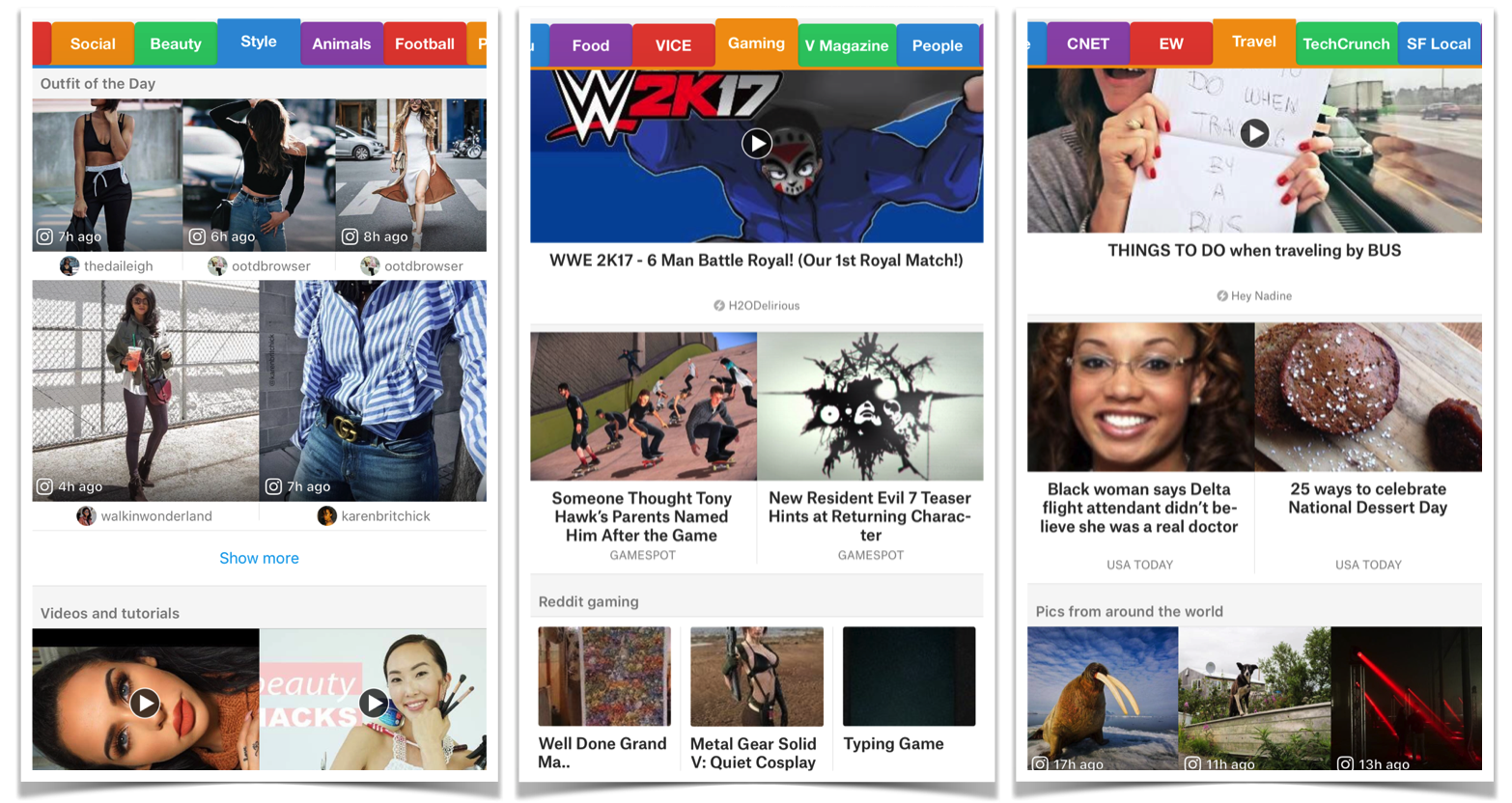Play the beauty hacks tutorial video
This screenshot has width=1512, height=803.
click(x=374, y=703)
